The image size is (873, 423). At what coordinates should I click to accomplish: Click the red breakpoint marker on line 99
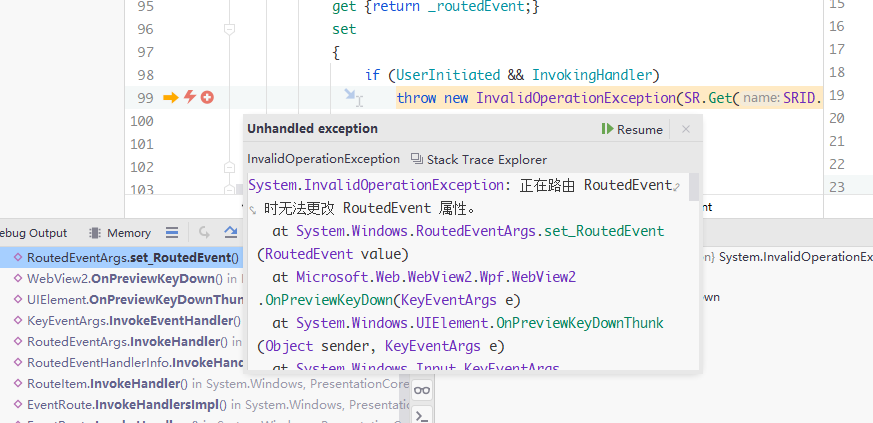click(207, 98)
